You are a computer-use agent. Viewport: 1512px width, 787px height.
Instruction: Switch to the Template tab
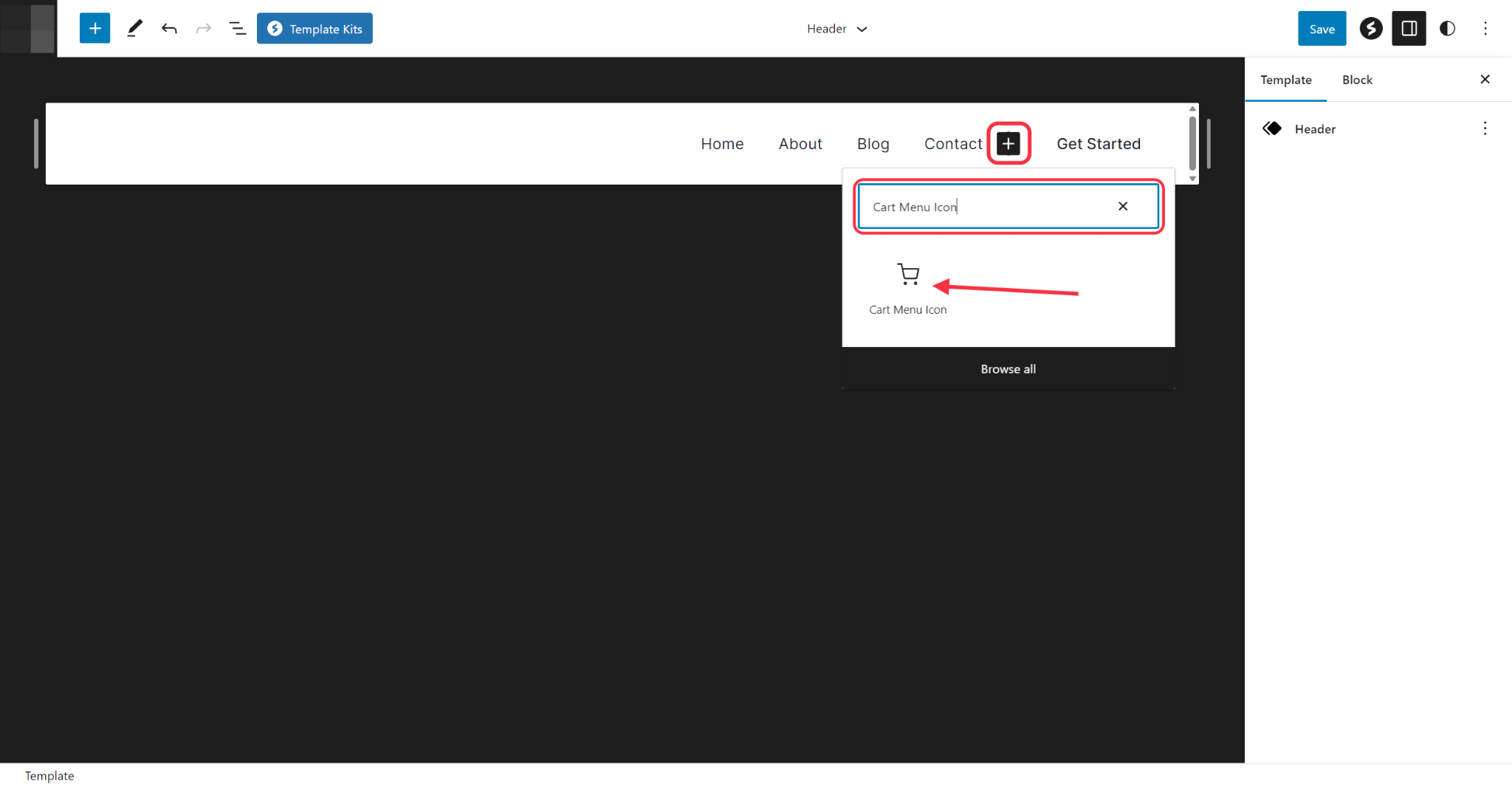(1285, 79)
